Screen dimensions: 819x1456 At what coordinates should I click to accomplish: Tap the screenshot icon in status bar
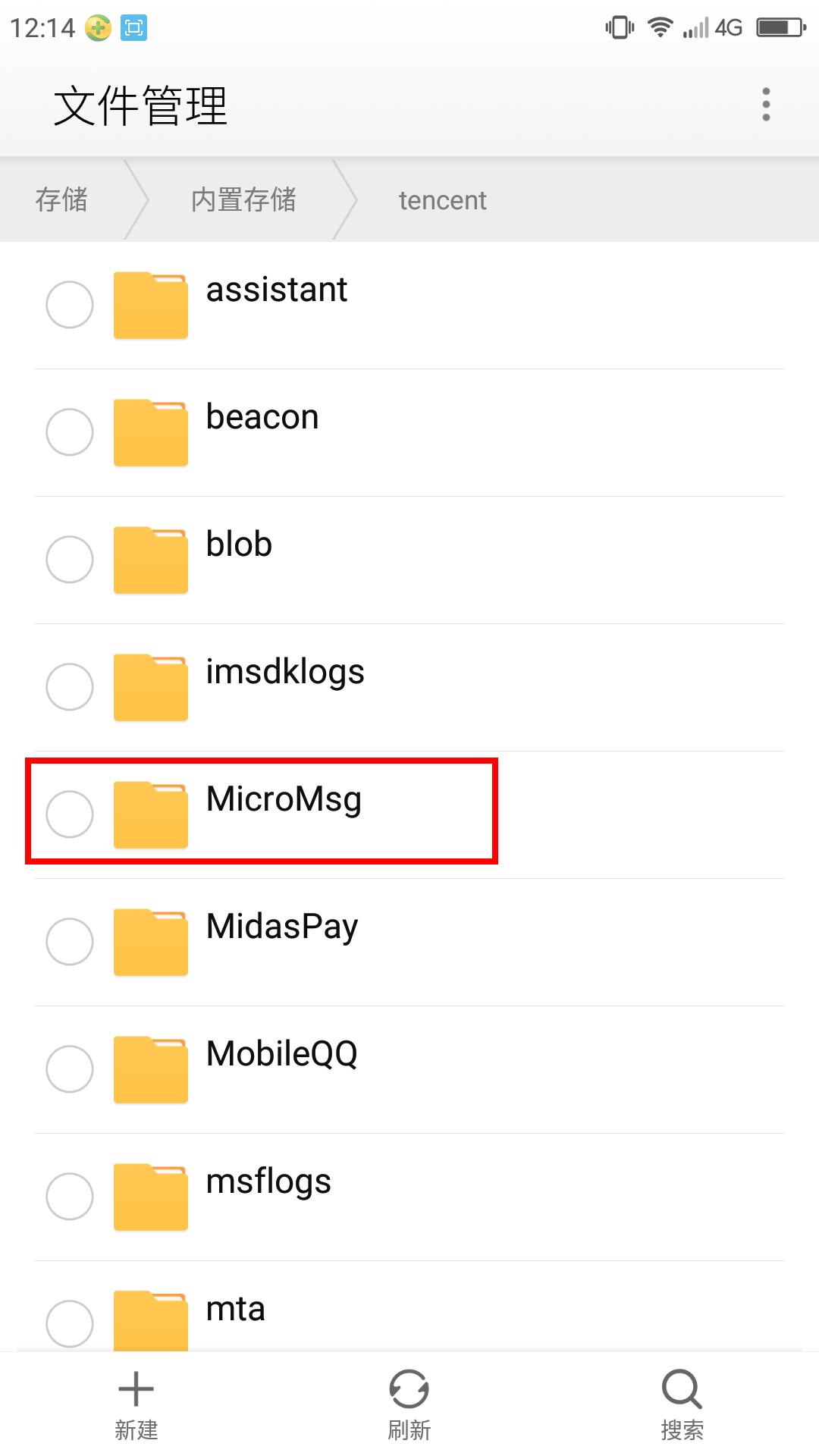134,28
